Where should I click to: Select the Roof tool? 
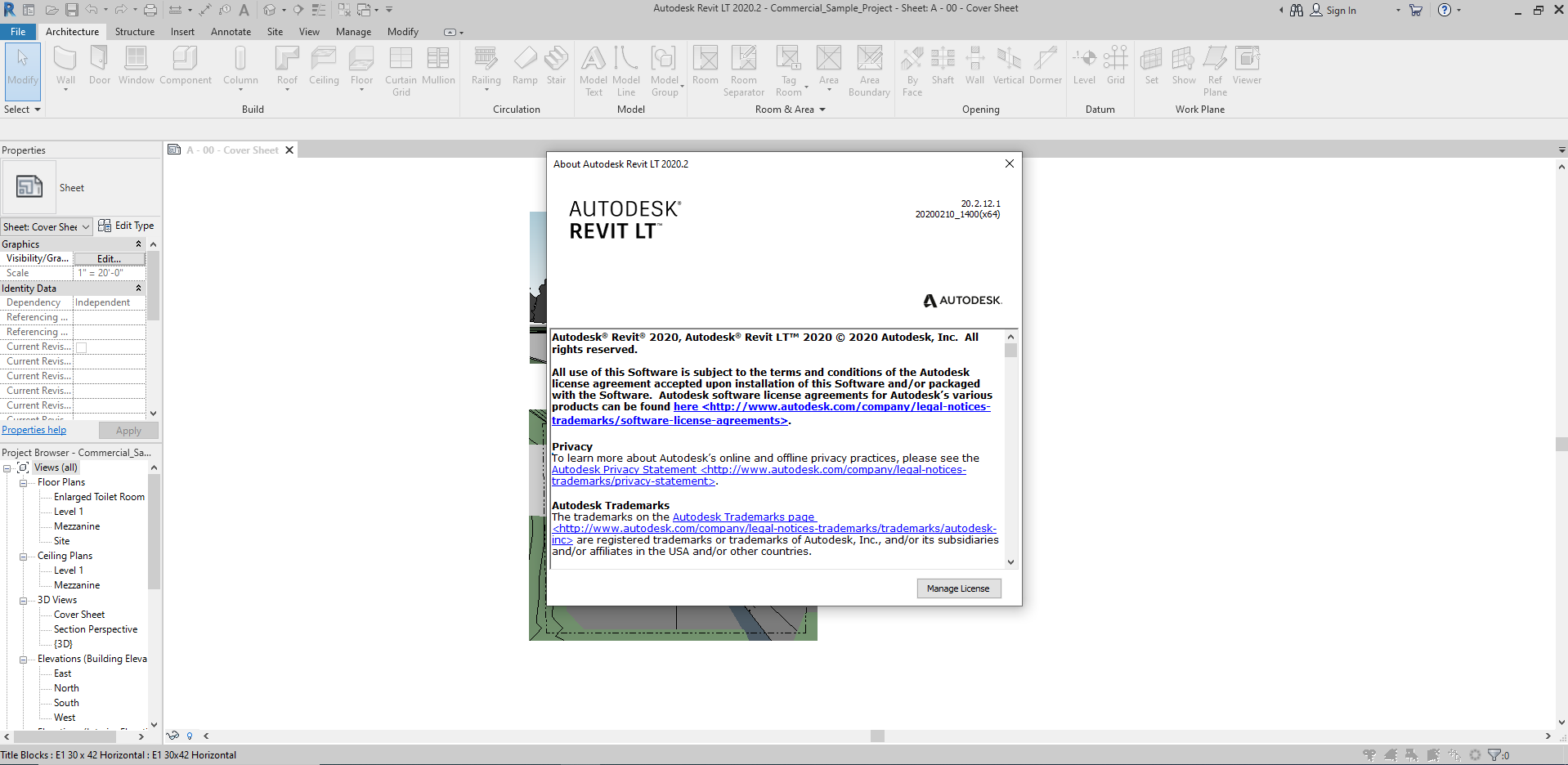(x=287, y=65)
